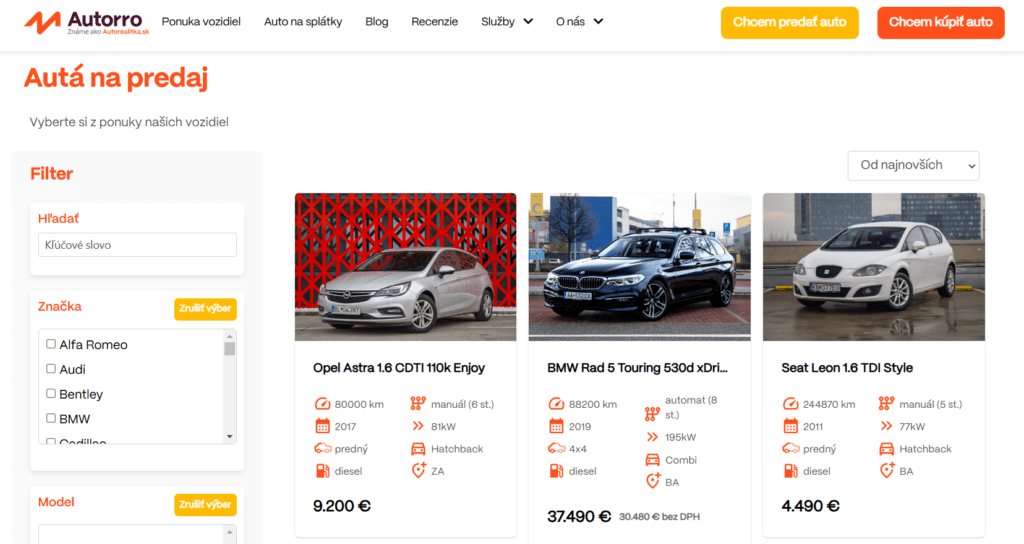Click drivetrain icon on Opel Astra card
1024x544 pixels.
pyautogui.click(x=323, y=449)
